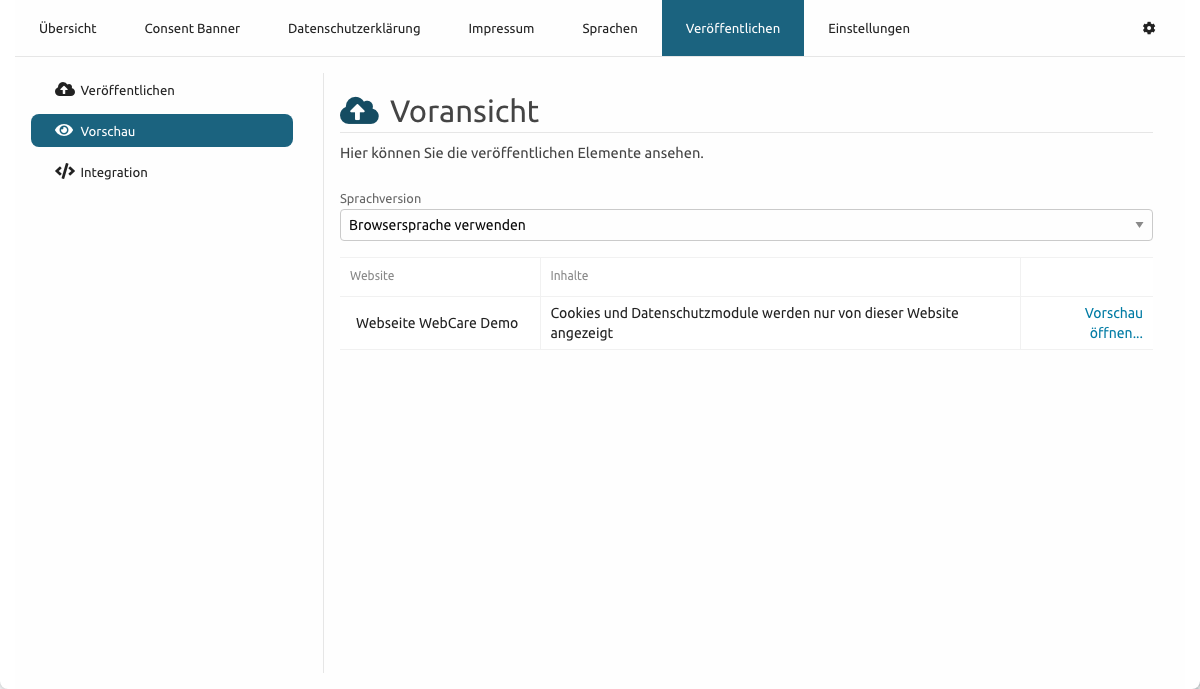The height and width of the screenshot is (689, 1200).
Task: Select Veröffentlichen in the sidebar
Action: click(162, 90)
